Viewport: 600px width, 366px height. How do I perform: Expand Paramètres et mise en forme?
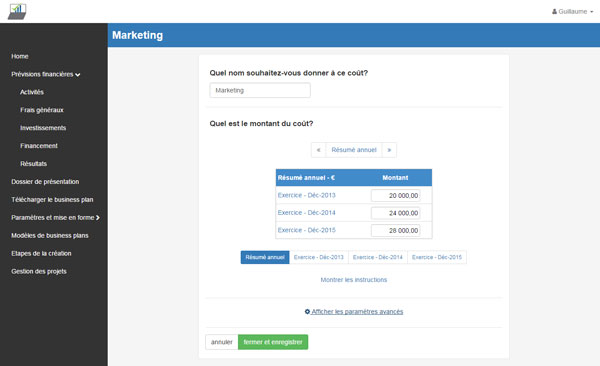pos(55,217)
